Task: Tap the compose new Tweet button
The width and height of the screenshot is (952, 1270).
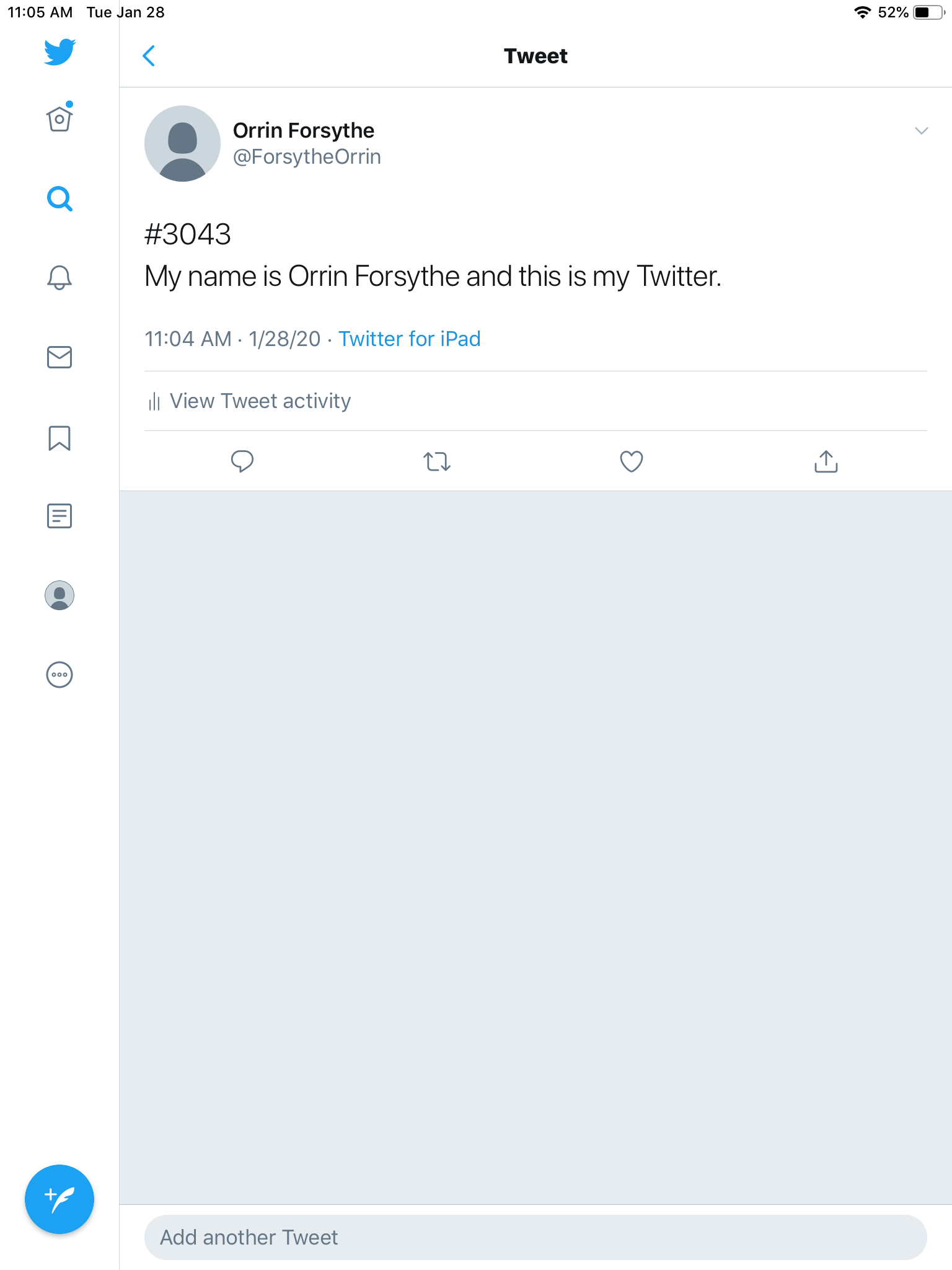Action: click(x=59, y=1199)
